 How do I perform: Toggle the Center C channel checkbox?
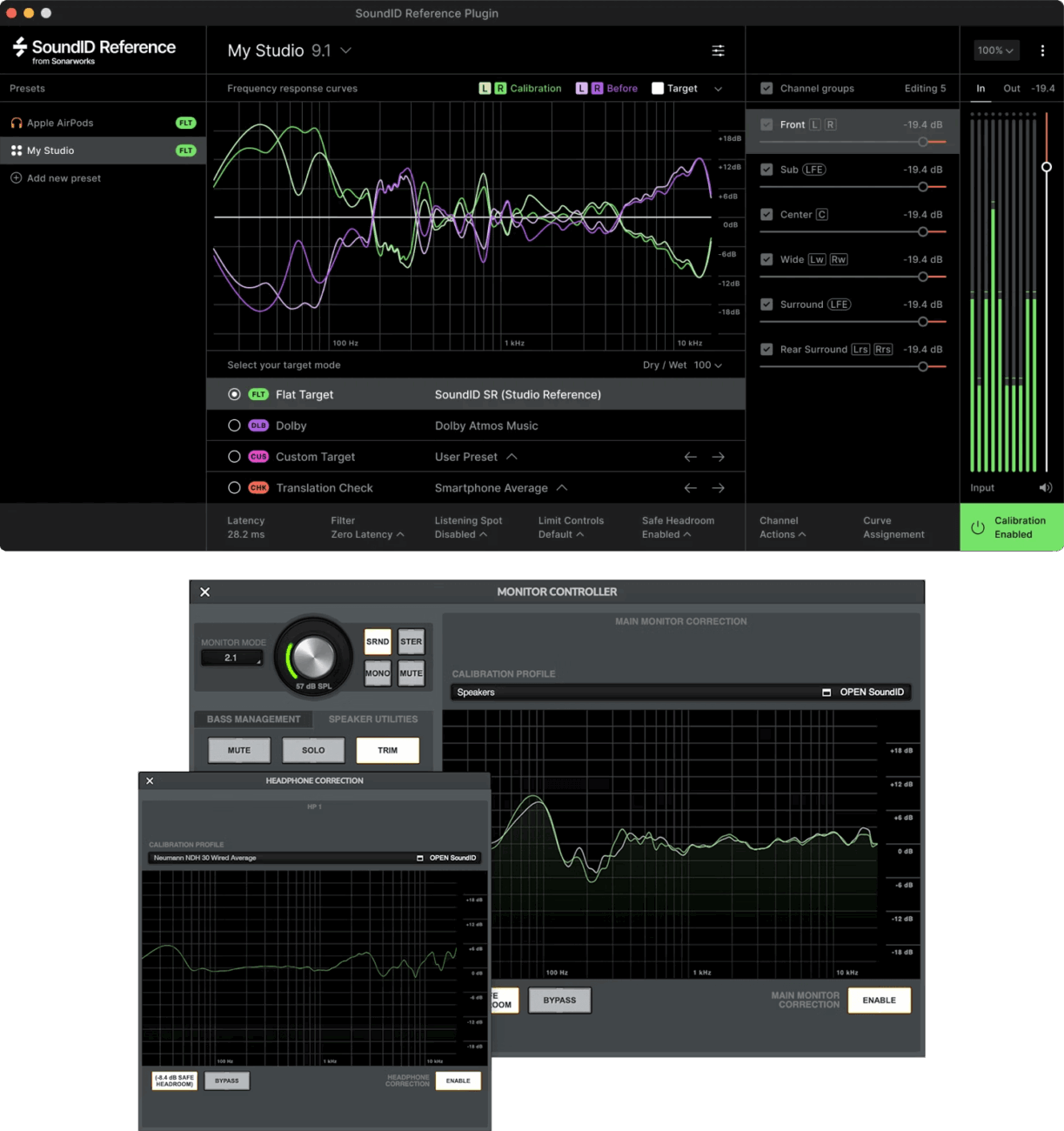tap(766, 214)
